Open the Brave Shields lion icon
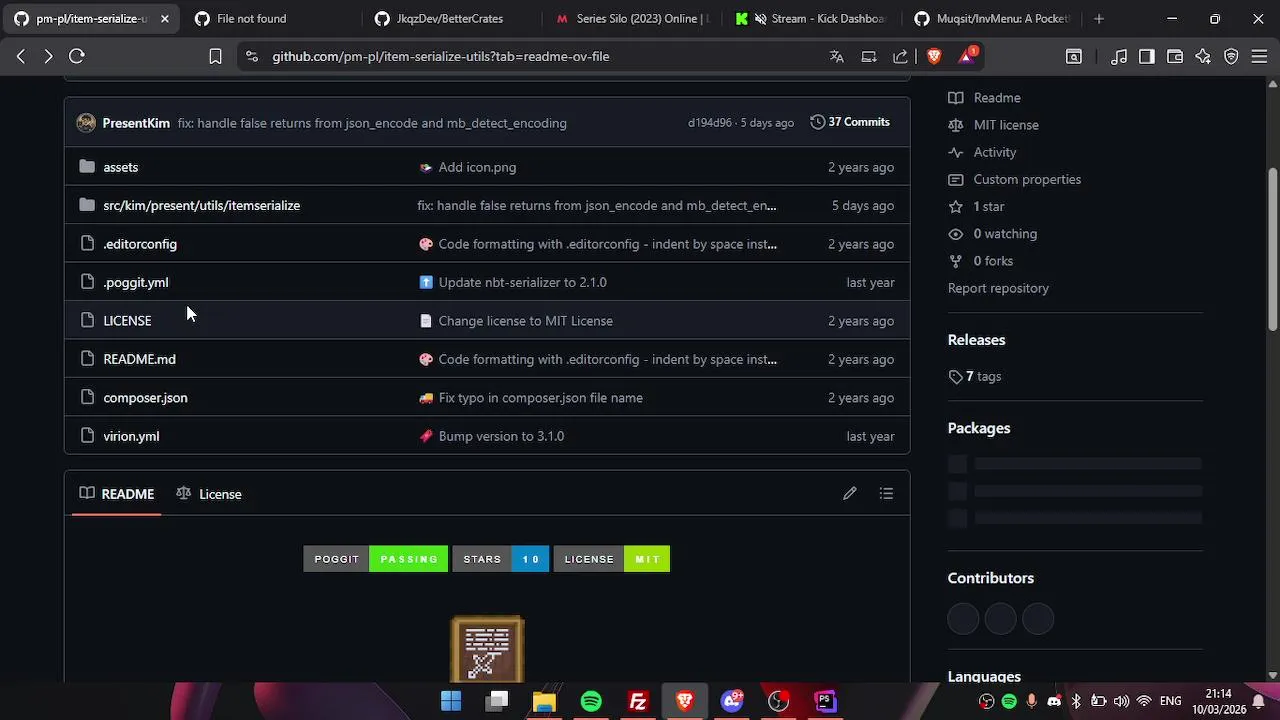Image resolution: width=1280 pixels, height=720 pixels. click(x=934, y=56)
